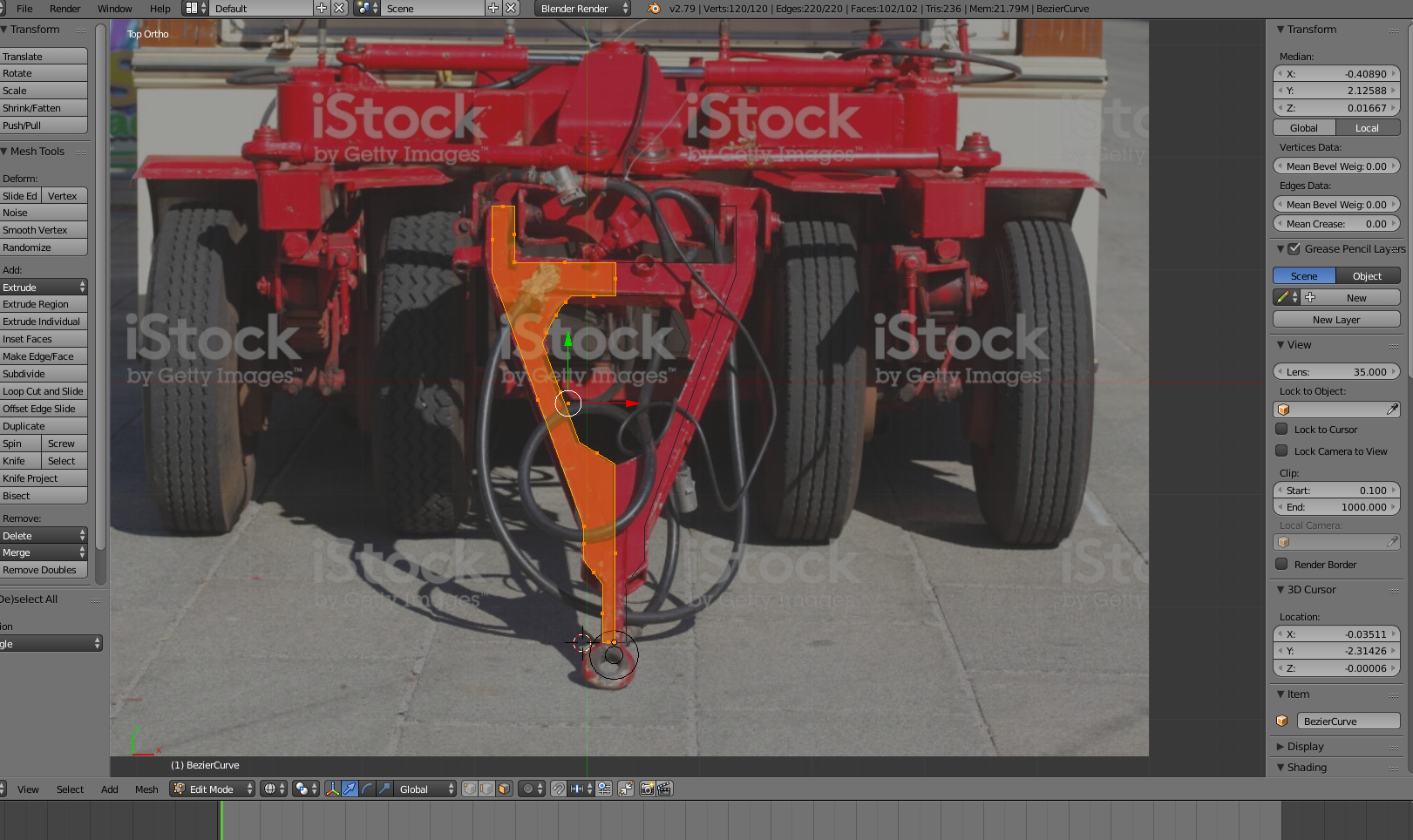Collapse the 3D Cursor panel

pyautogui.click(x=1311, y=589)
